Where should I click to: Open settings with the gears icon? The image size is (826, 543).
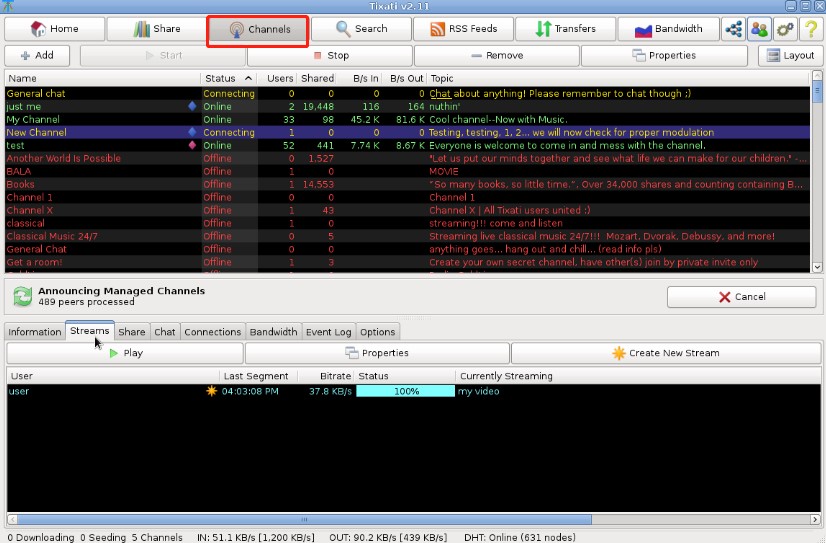pos(785,29)
